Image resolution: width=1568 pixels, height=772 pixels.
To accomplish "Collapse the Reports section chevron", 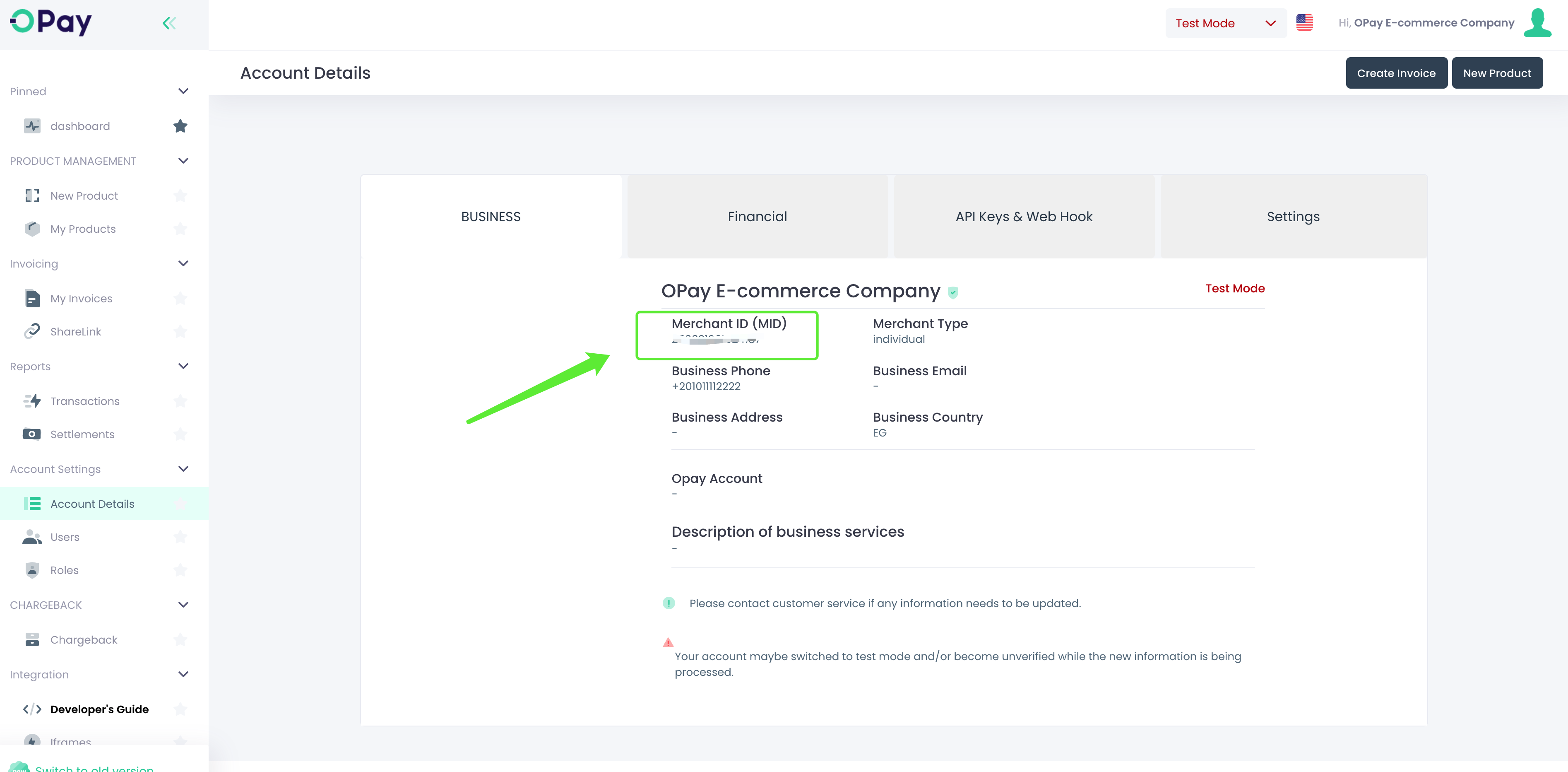I will click(183, 366).
